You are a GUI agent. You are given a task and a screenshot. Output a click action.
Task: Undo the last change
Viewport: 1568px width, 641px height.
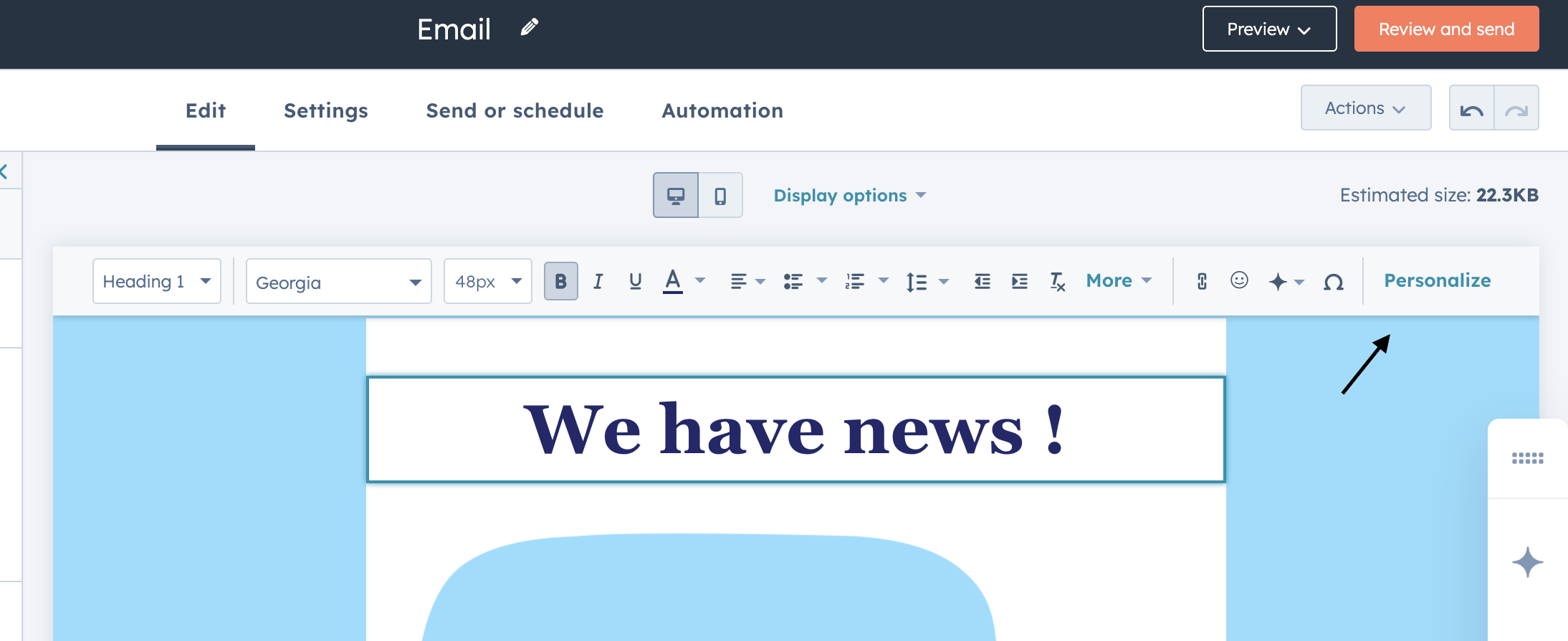[x=1472, y=108]
